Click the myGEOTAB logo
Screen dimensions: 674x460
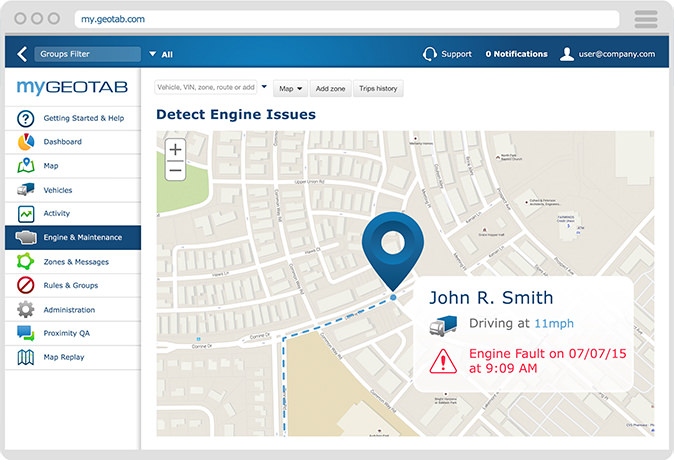tap(72, 87)
